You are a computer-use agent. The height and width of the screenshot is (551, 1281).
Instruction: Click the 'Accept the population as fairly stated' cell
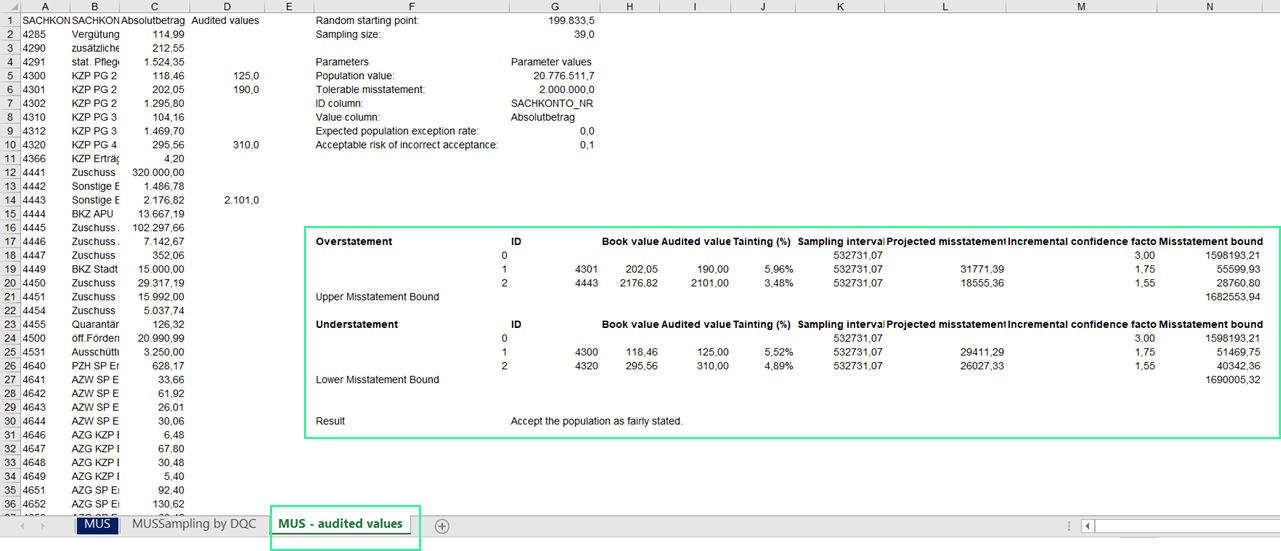(596, 421)
